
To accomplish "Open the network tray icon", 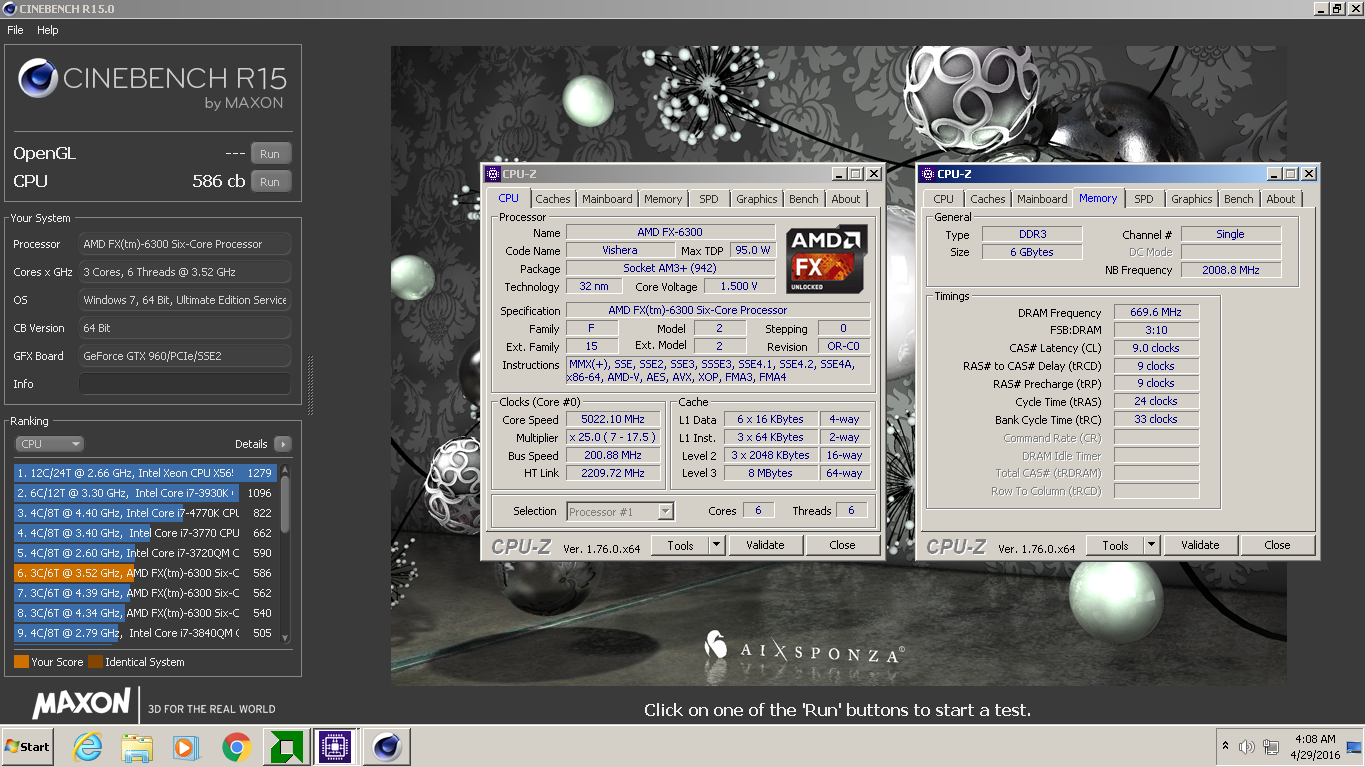I will [1271, 747].
